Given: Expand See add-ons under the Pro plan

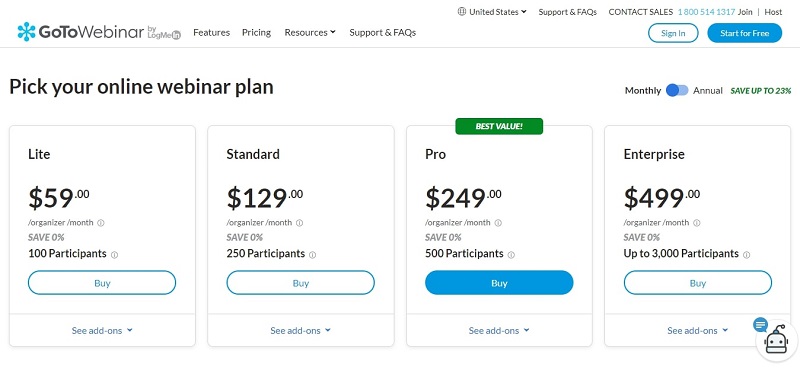Looking at the screenshot, I should (499, 330).
